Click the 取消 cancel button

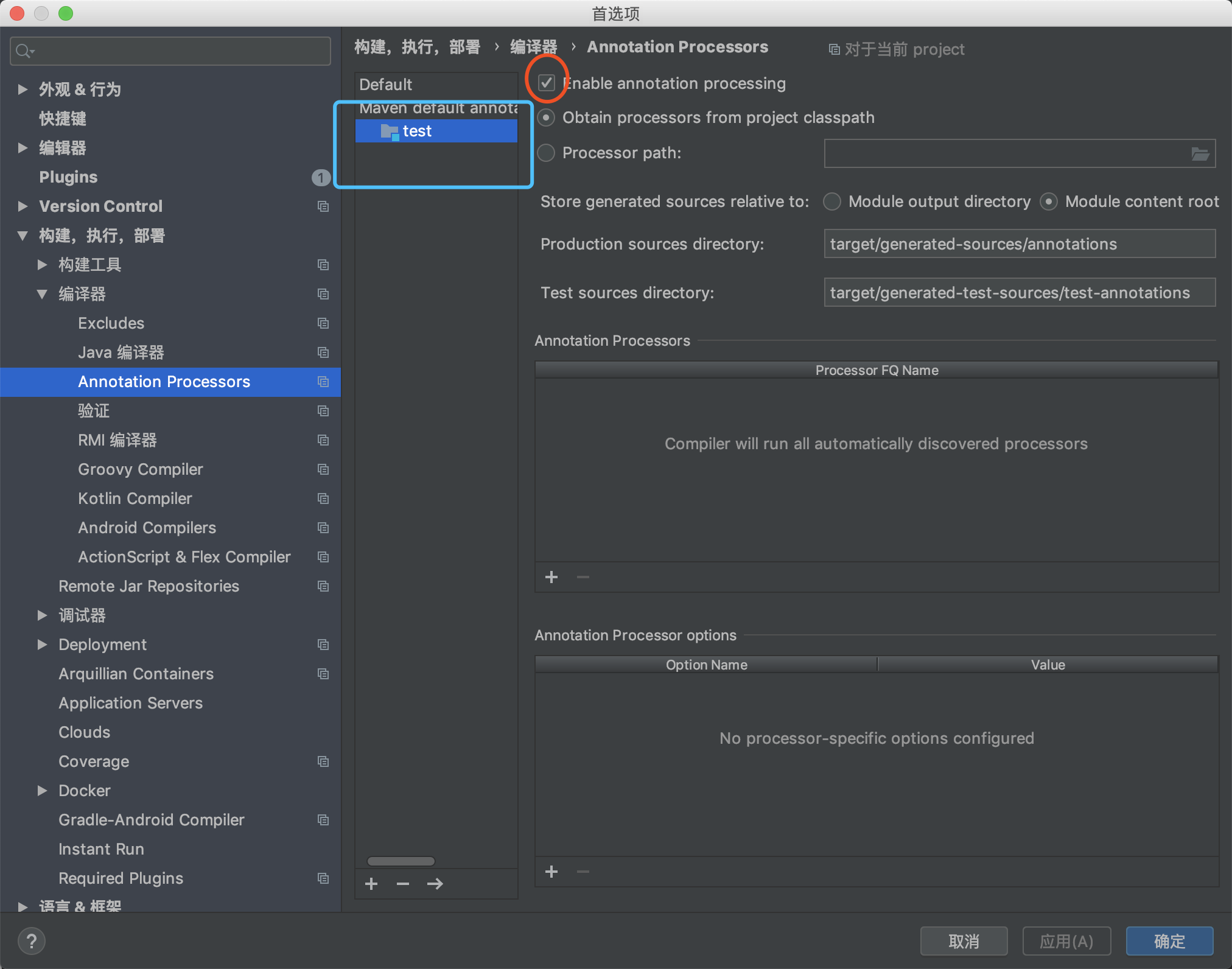pyautogui.click(x=964, y=941)
